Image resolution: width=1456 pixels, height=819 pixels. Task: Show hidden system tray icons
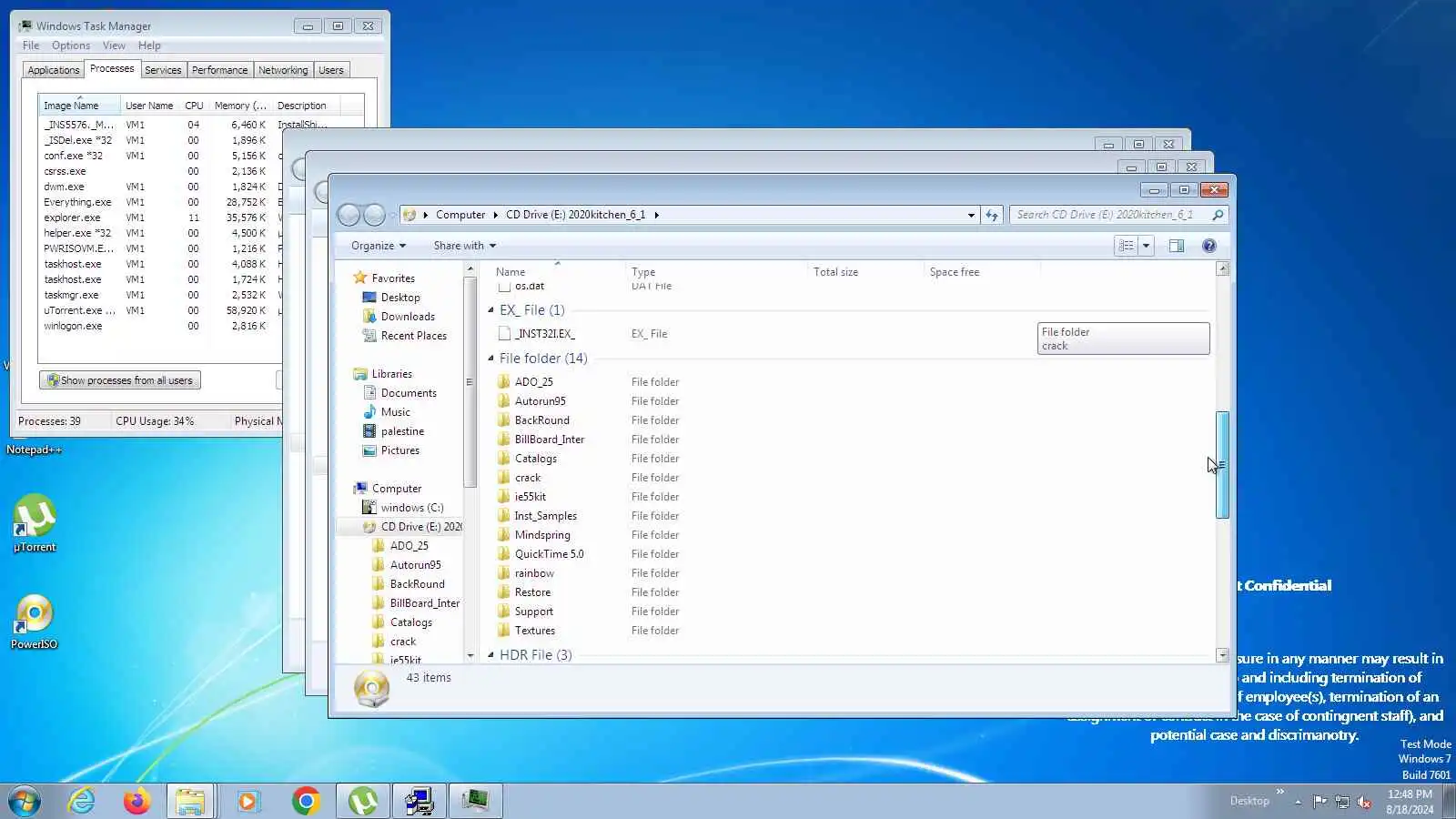(x=1298, y=802)
